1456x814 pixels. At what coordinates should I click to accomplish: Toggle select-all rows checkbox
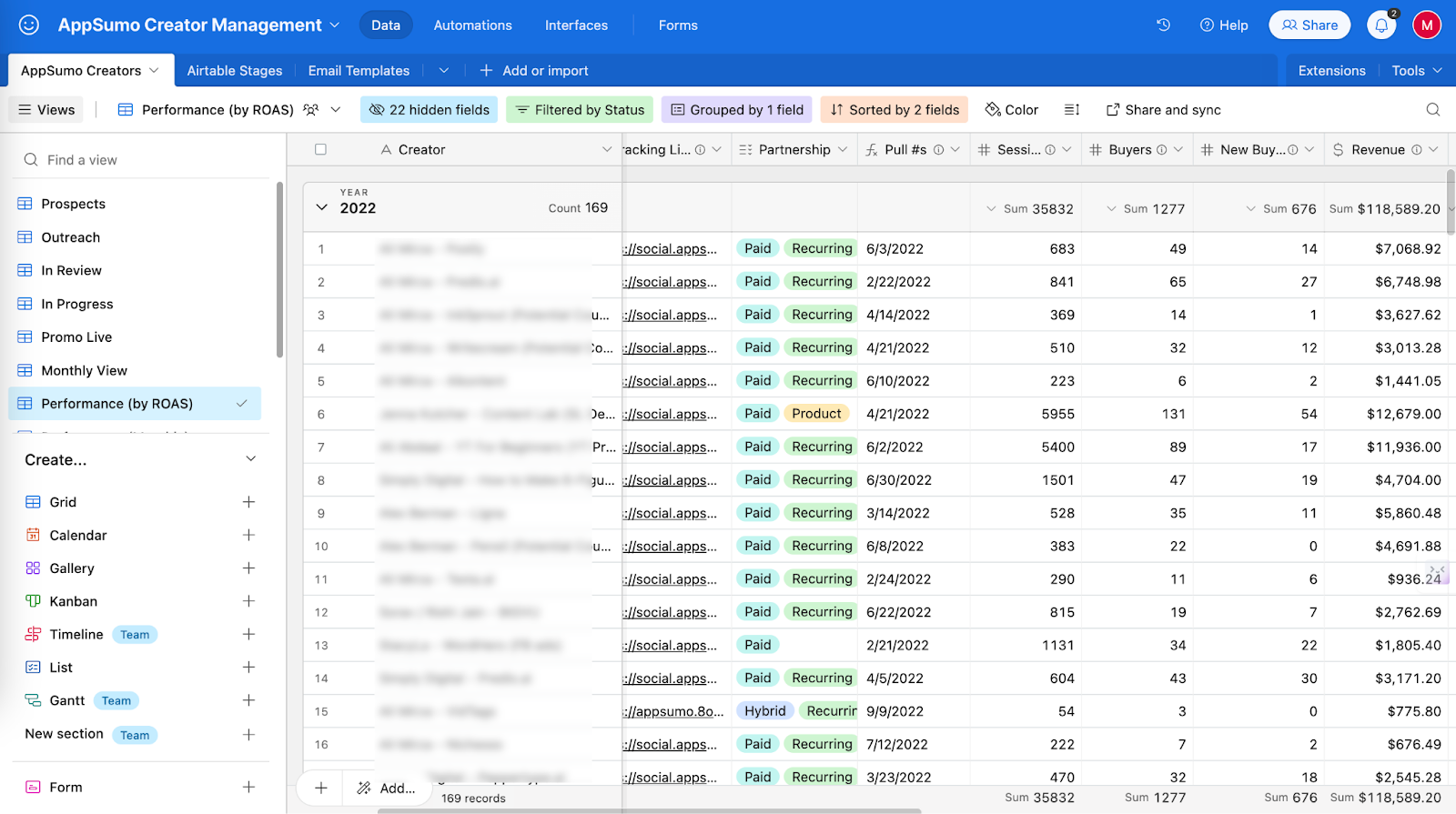pyautogui.click(x=320, y=149)
